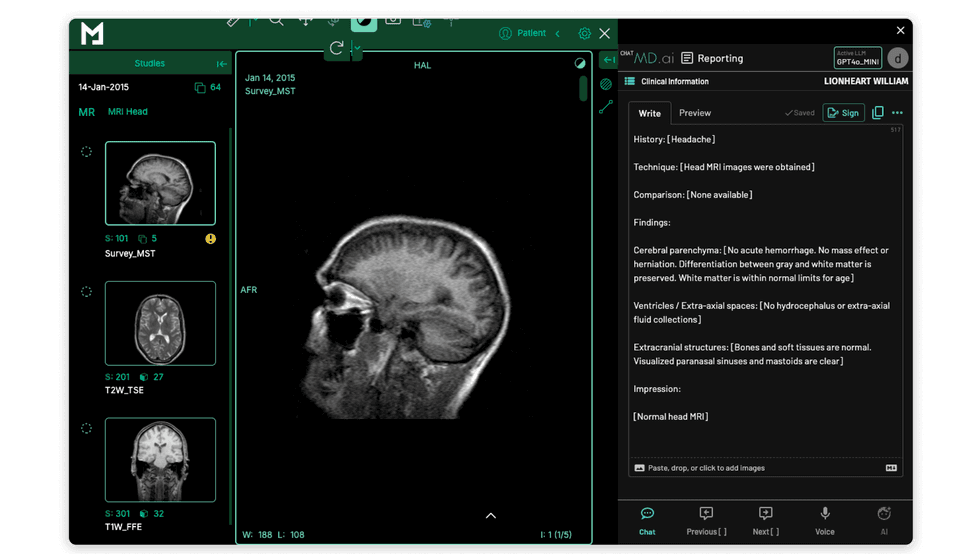Switch to the Preview tab
Image resolution: width=980 pixels, height=554 pixels.
(695, 113)
